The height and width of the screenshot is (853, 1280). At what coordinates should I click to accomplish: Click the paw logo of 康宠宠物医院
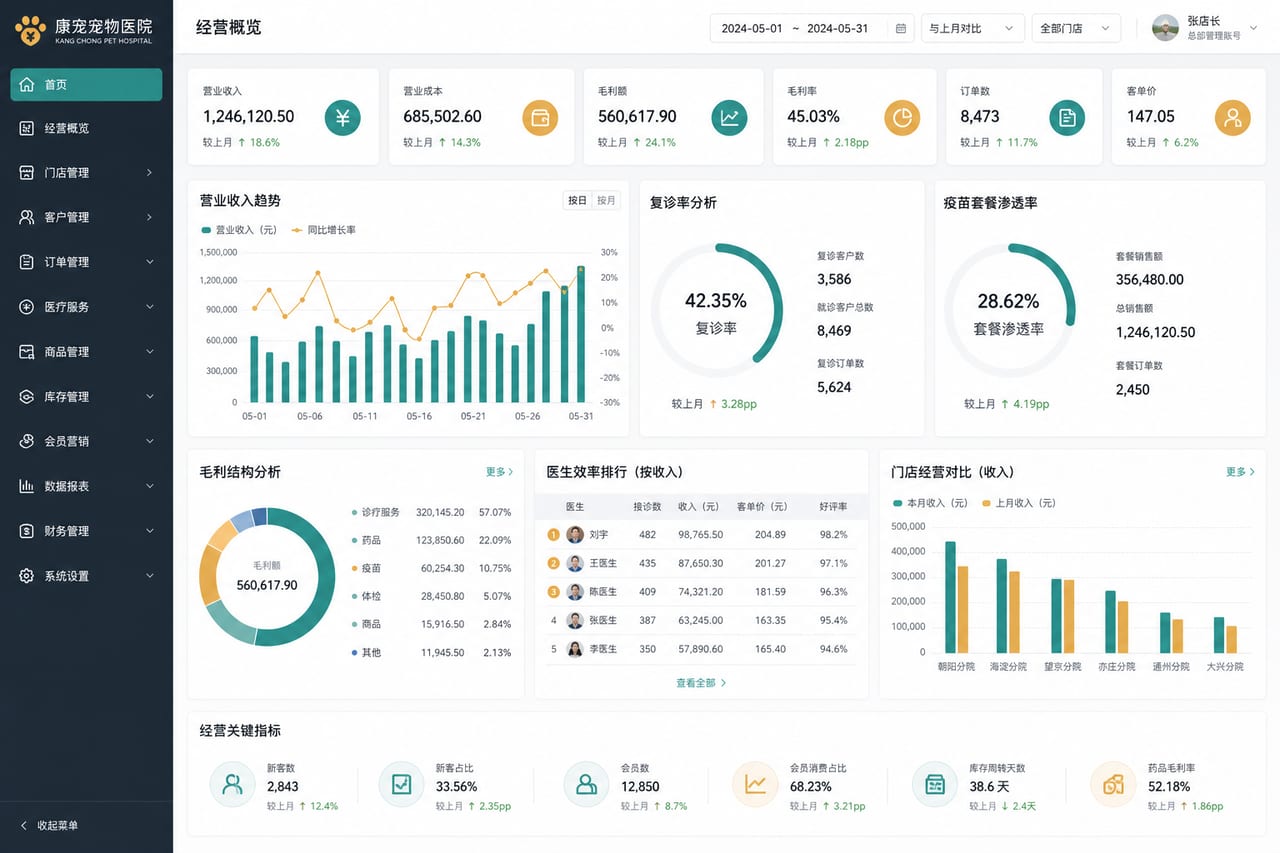coord(31,30)
